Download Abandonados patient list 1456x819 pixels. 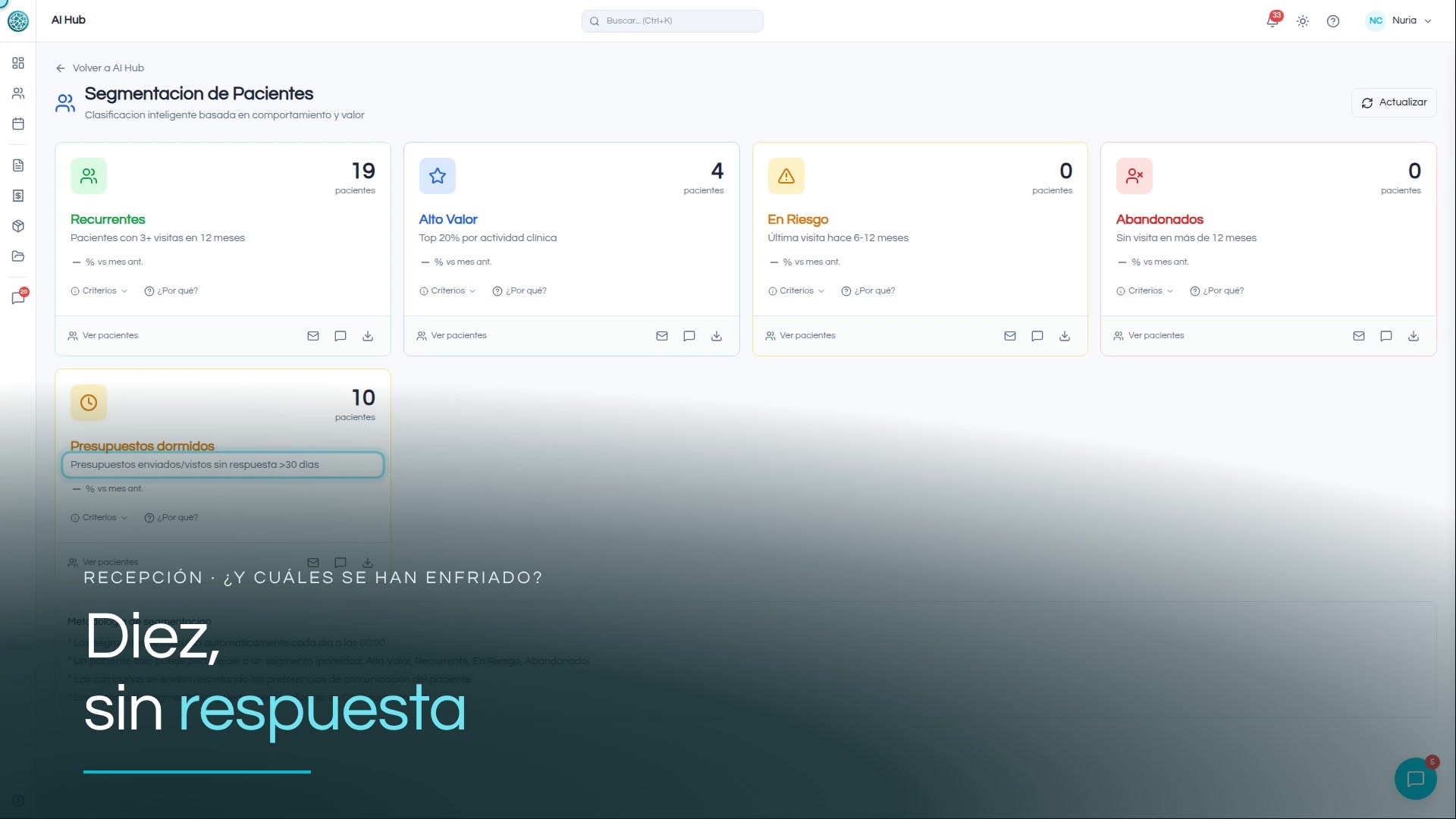(x=1414, y=336)
